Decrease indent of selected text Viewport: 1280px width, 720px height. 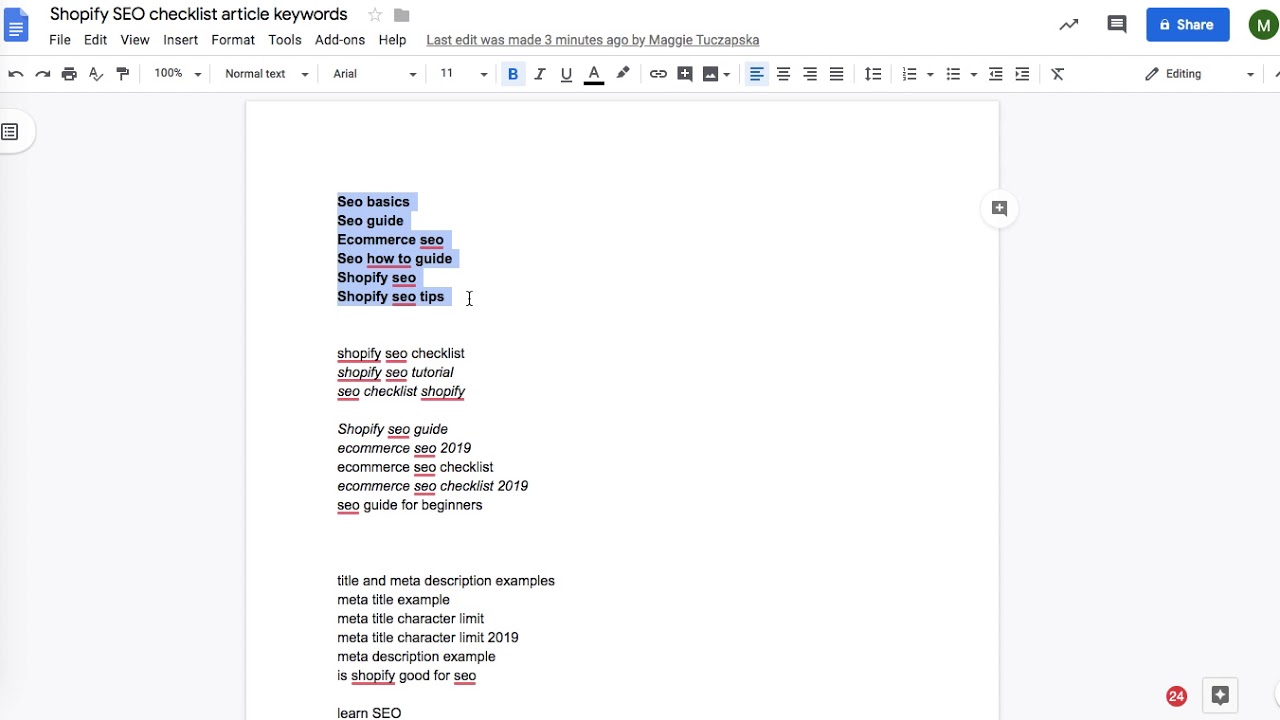(x=995, y=74)
